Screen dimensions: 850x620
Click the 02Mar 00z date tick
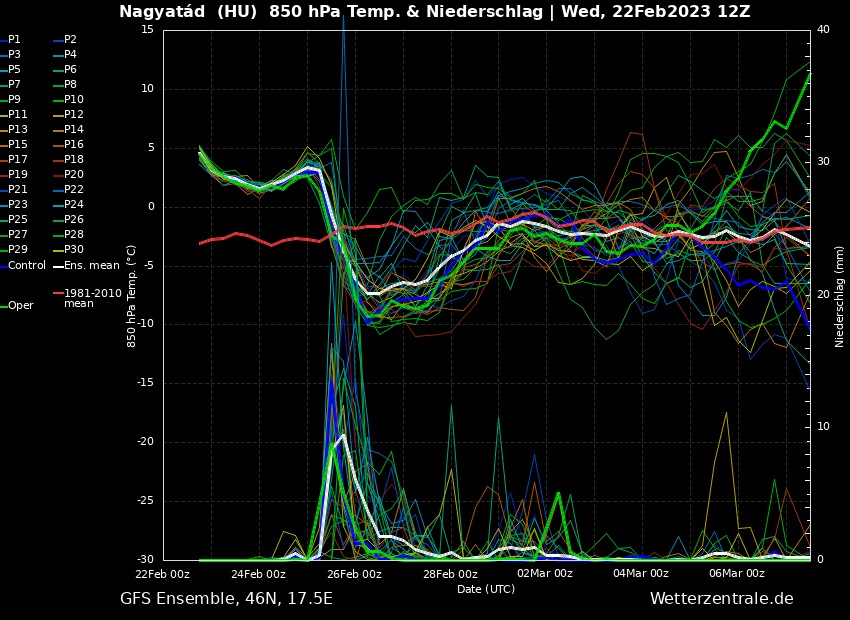pyautogui.click(x=545, y=574)
